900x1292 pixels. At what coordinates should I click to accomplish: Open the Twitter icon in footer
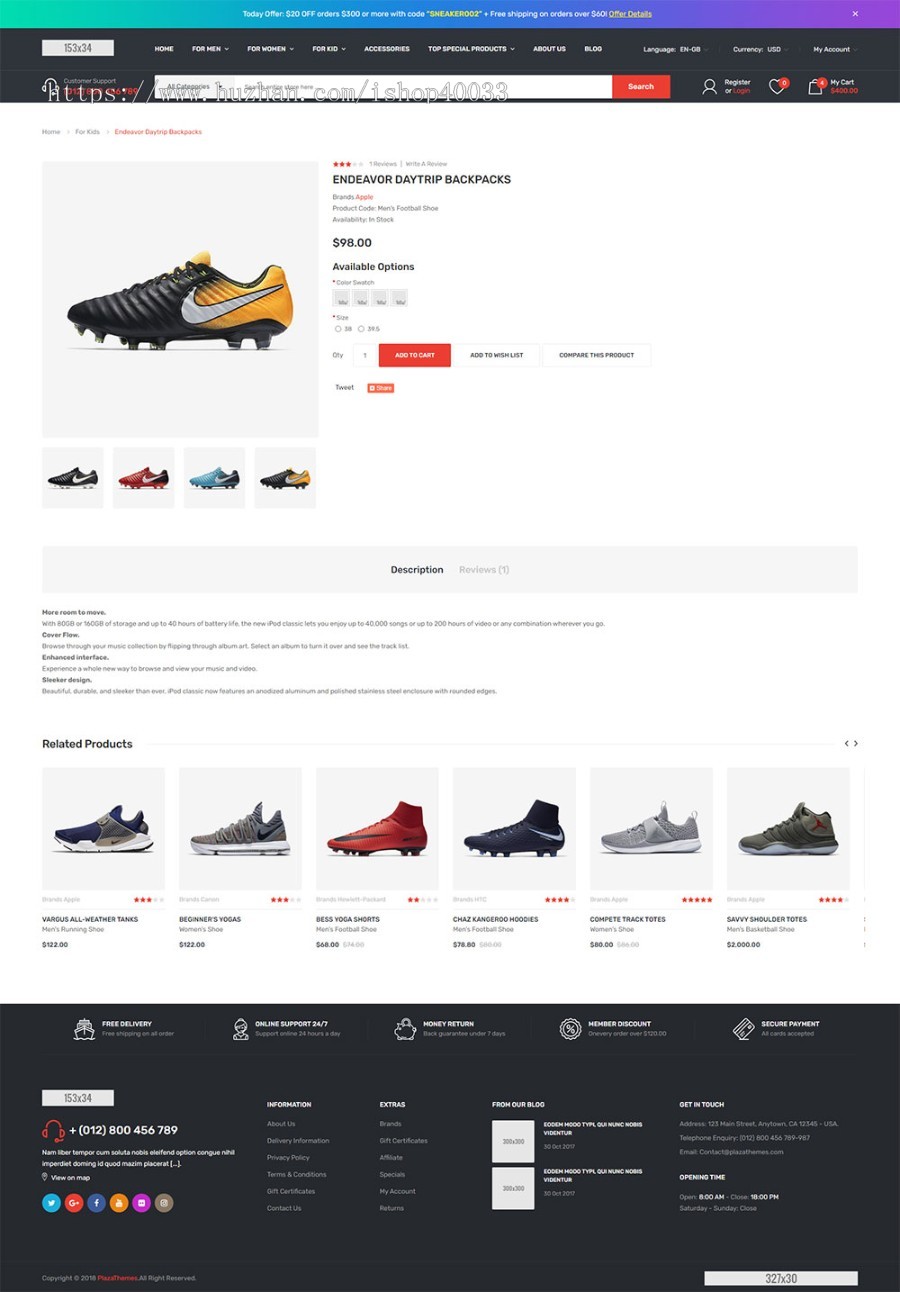coord(51,1203)
